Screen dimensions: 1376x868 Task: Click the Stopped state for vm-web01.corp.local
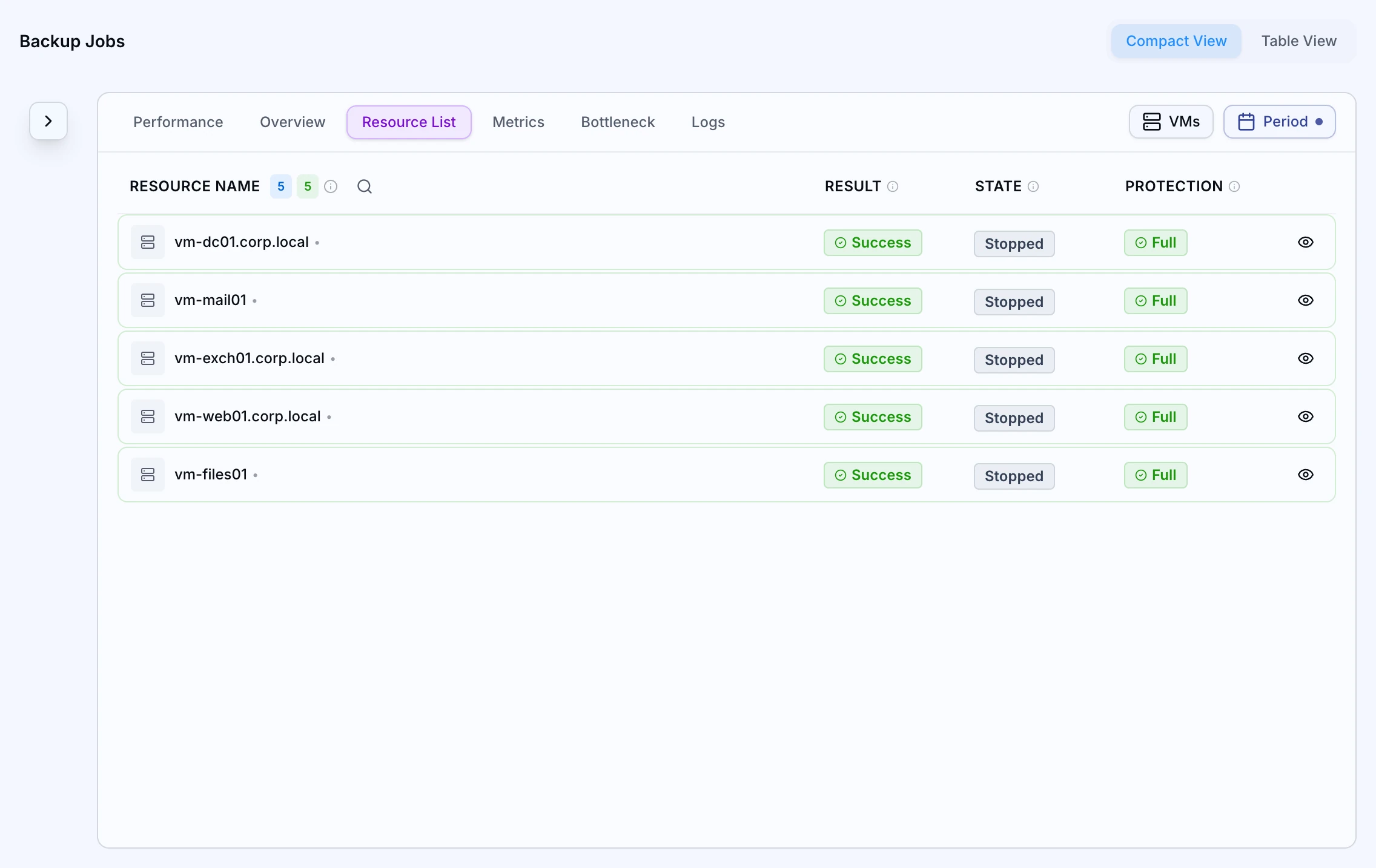coord(1014,418)
